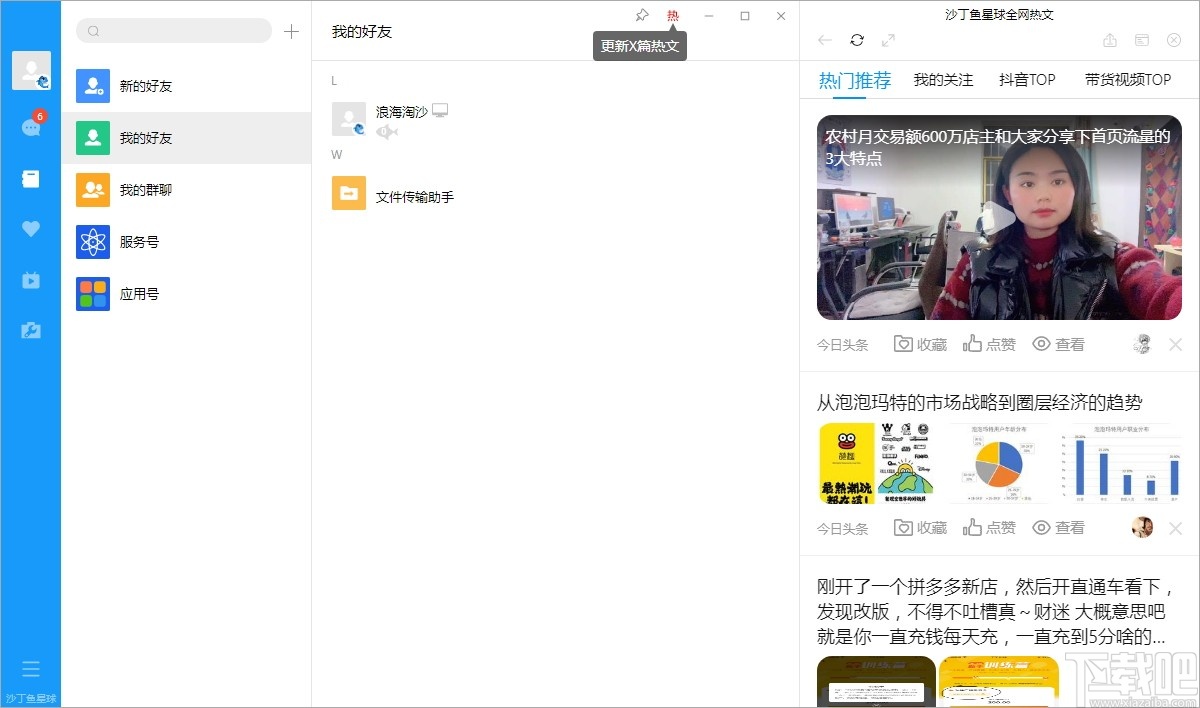Pin the 我的好友 window using the pin icon

[x=641, y=15]
